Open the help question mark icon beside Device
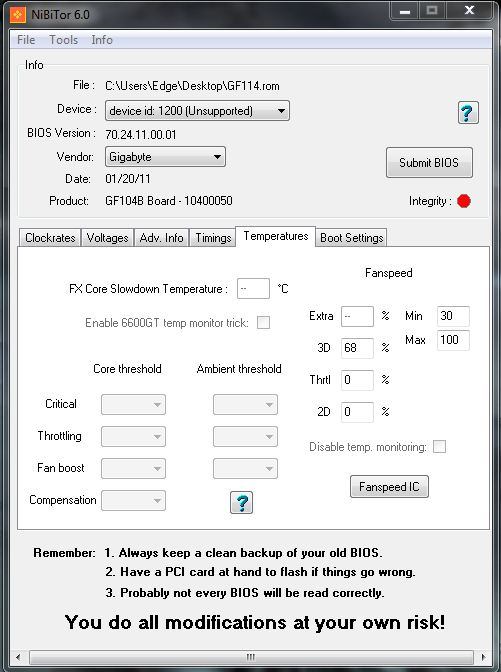Screen dimensions: 501x672 pos(468,113)
